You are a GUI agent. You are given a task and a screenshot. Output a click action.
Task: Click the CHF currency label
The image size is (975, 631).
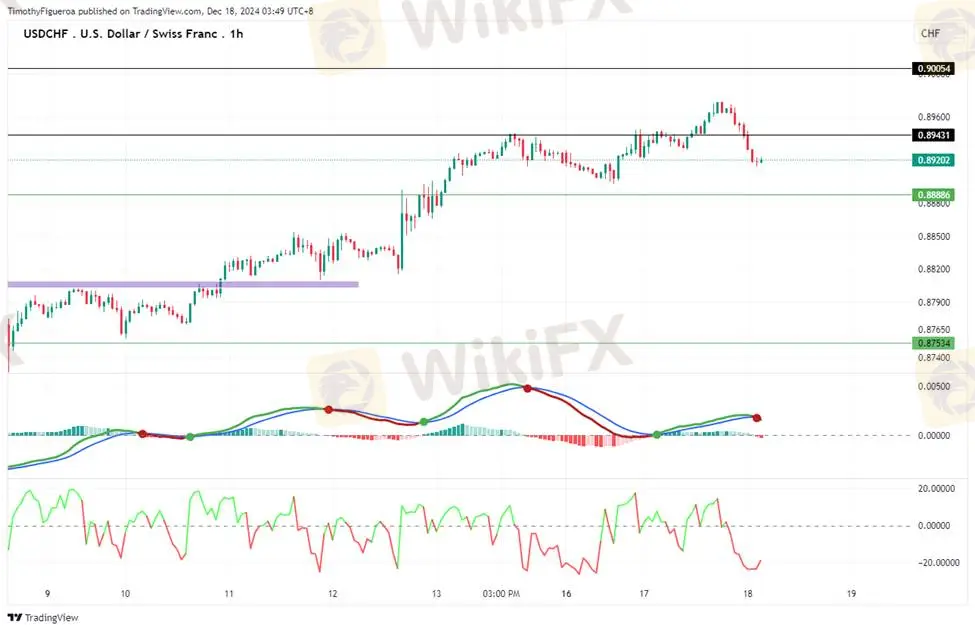click(930, 33)
